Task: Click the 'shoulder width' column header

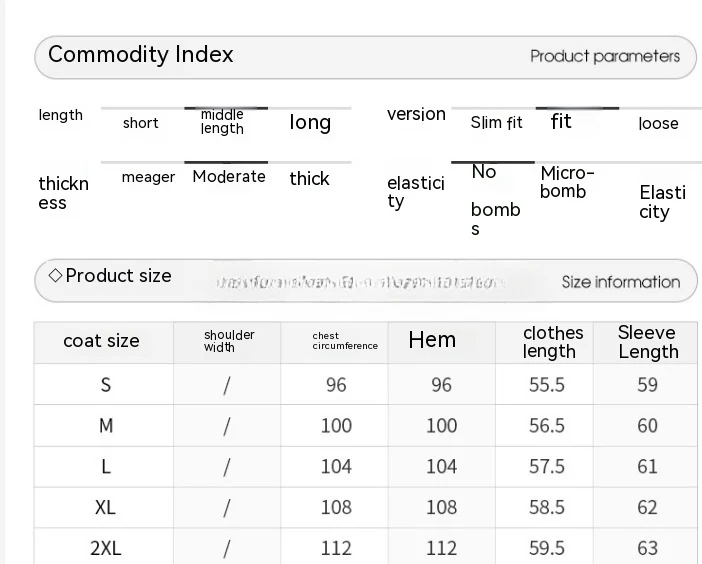Action: (x=229, y=341)
